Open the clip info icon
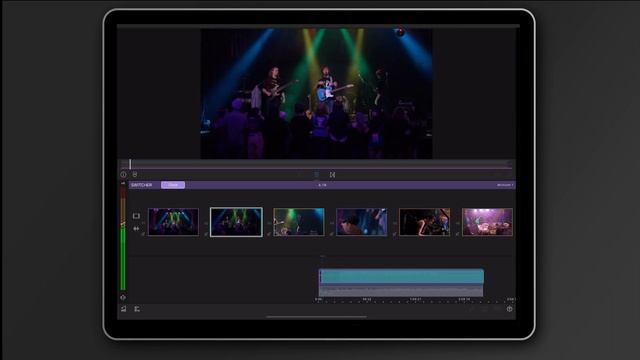This screenshot has width=640, height=360. (123, 174)
